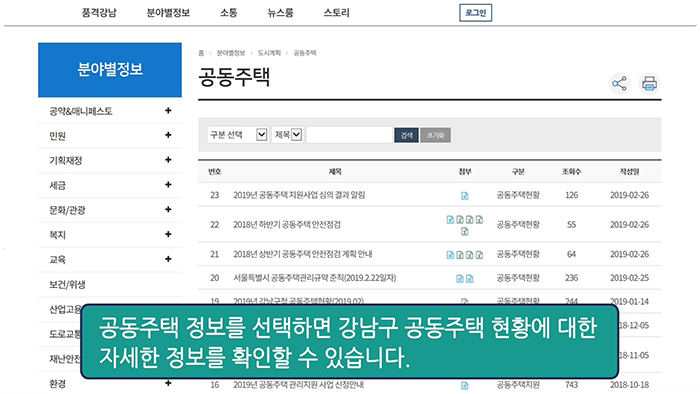This screenshot has width=700, height=394.
Task: Select 환경 in the sidebar
Action: (58, 383)
